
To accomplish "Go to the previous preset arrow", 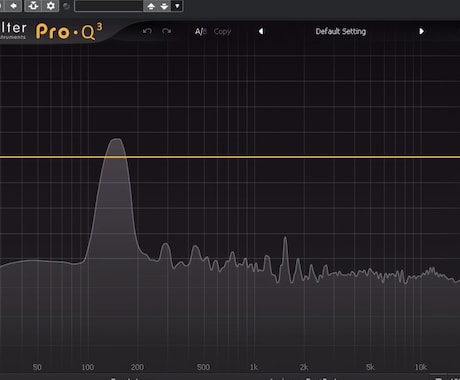I will point(261,31).
